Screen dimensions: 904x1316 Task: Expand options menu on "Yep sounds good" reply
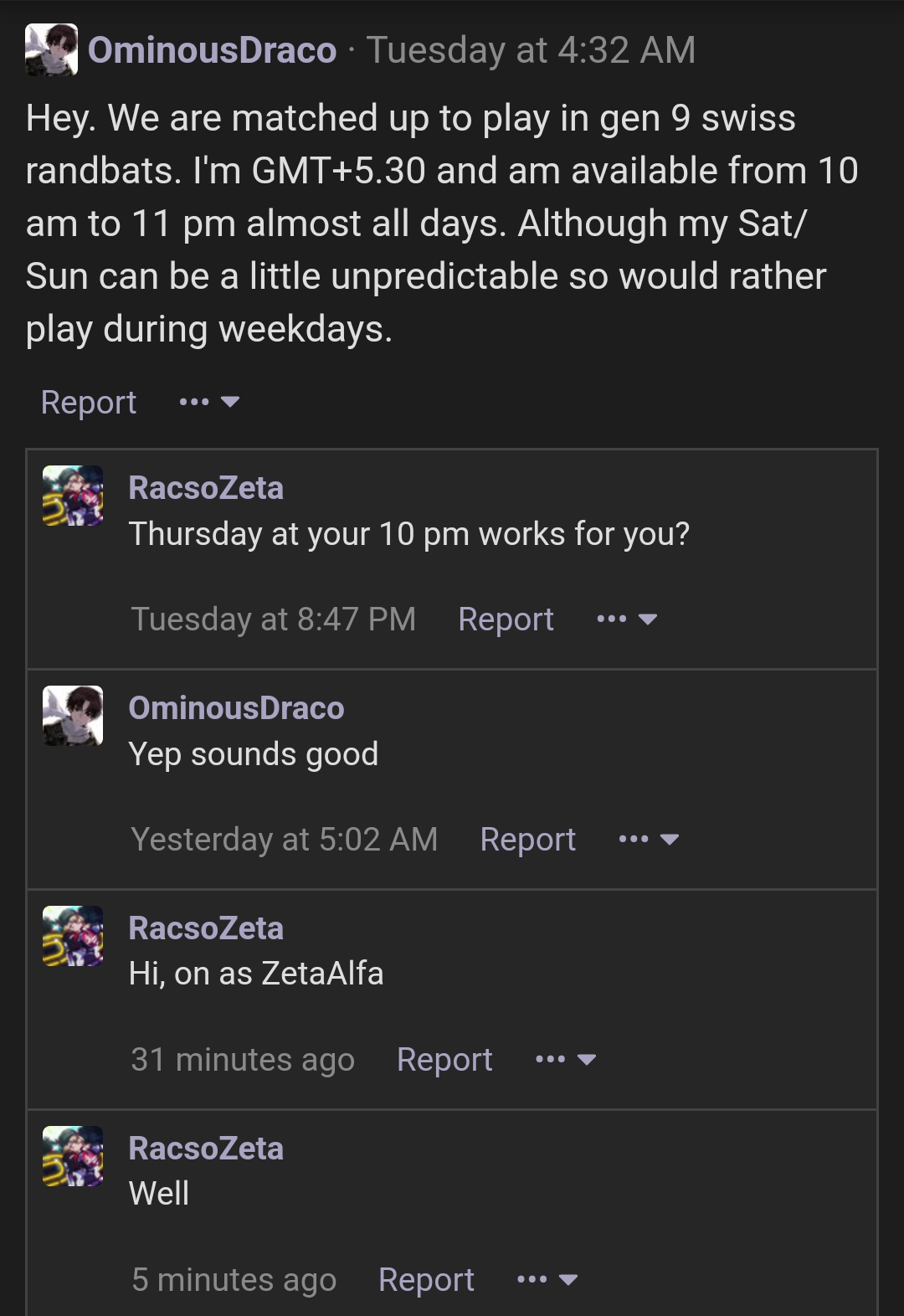(x=649, y=840)
